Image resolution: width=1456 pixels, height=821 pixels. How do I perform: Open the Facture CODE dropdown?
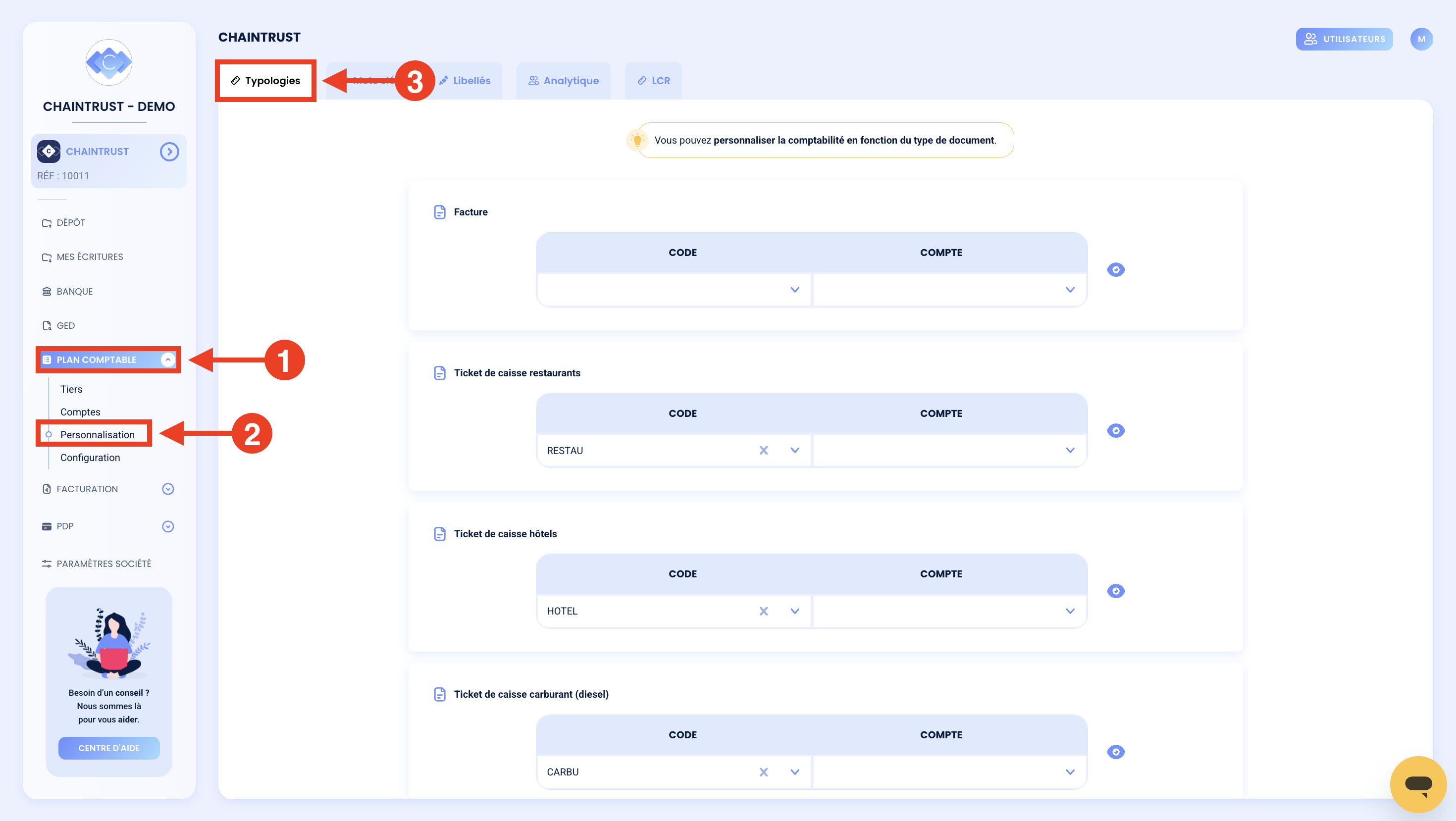tap(674, 290)
